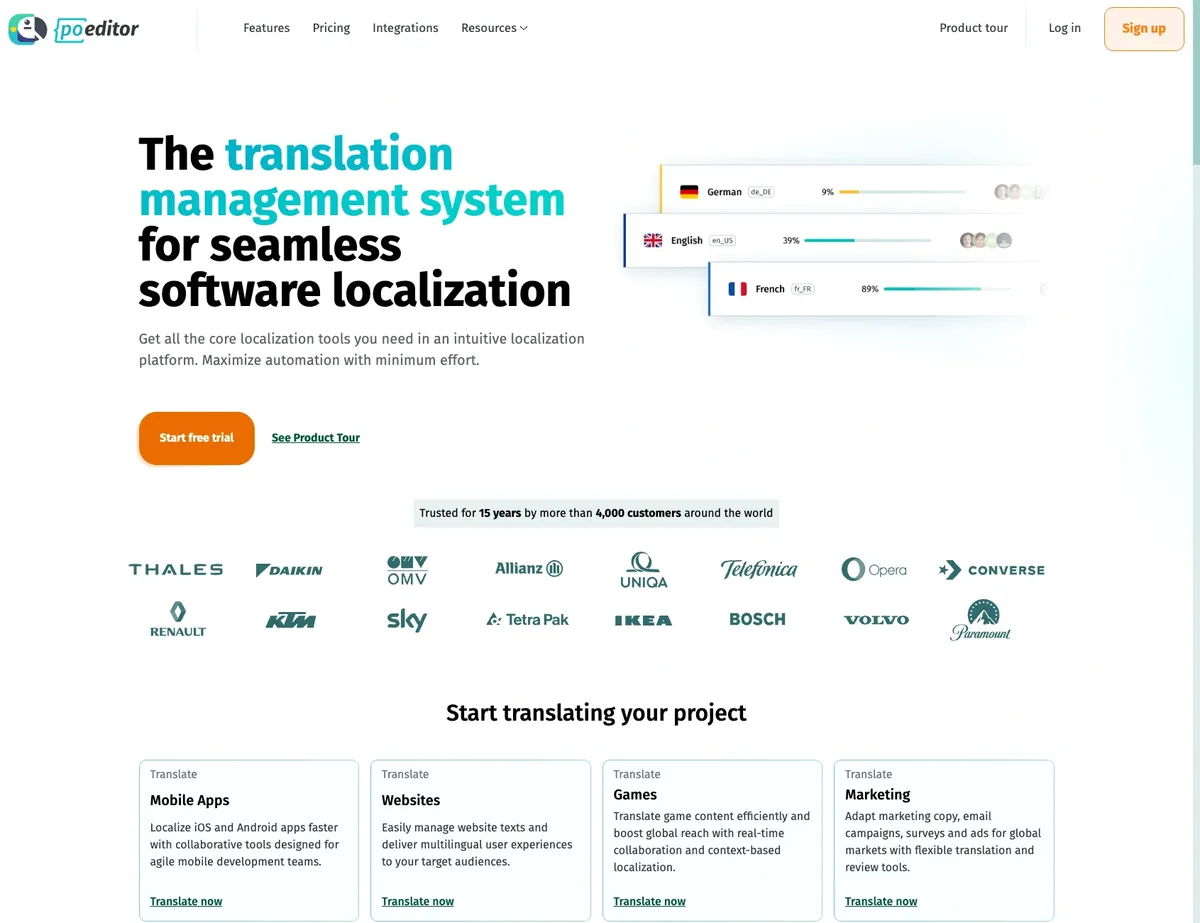The width and height of the screenshot is (1200, 923).
Task: Select the Marketing card heading
Action: 878,795
